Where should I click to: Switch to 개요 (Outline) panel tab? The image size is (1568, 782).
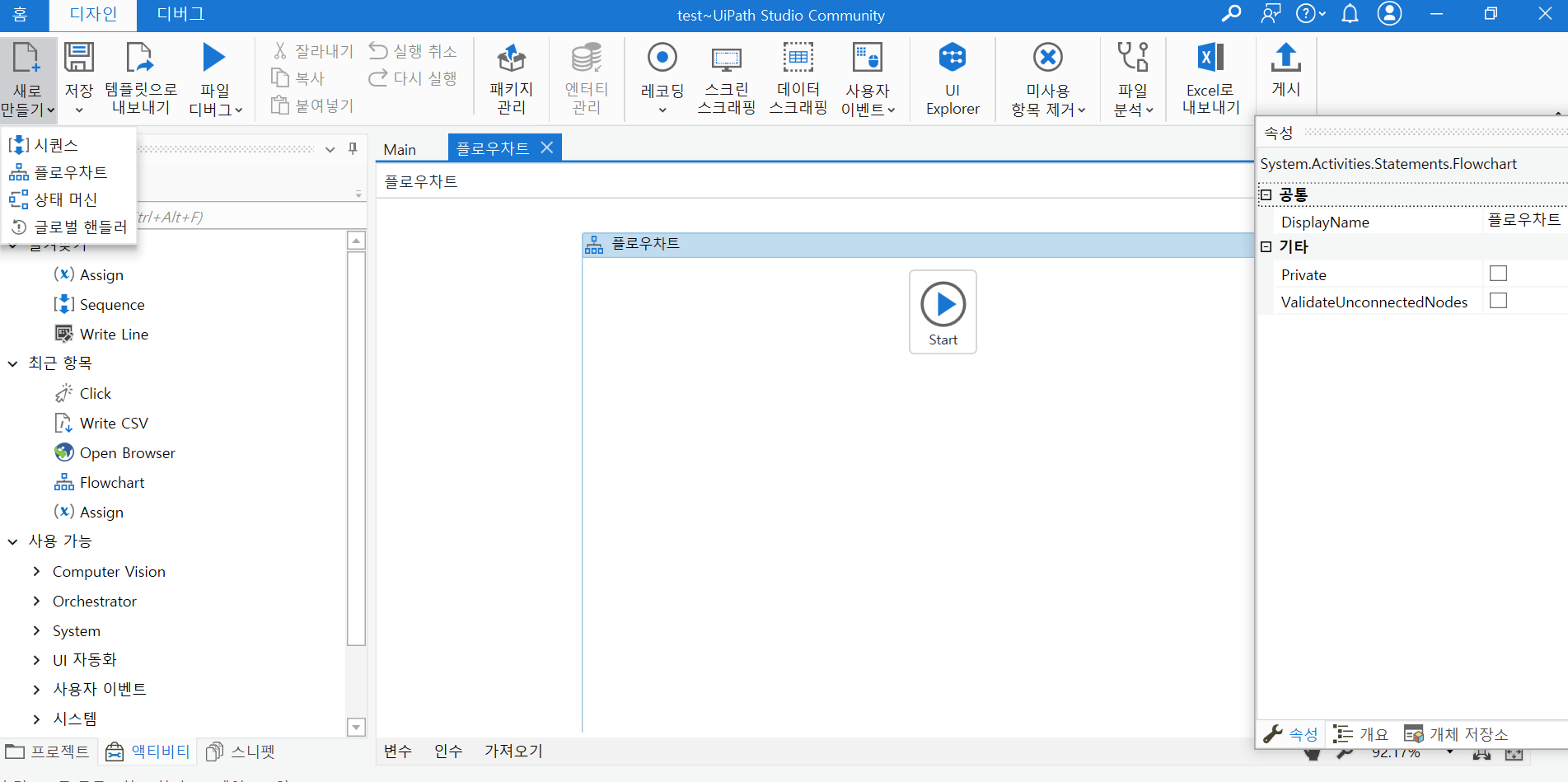(1361, 733)
